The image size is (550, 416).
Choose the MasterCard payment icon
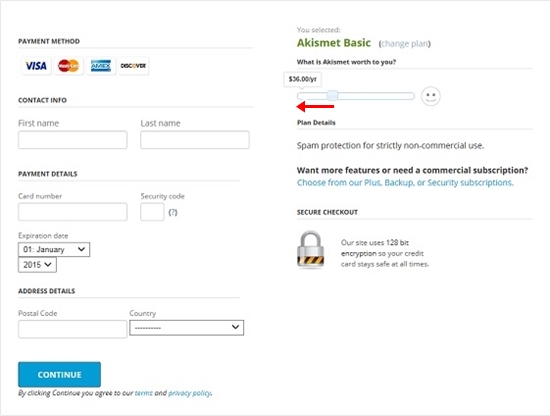(x=68, y=66)
